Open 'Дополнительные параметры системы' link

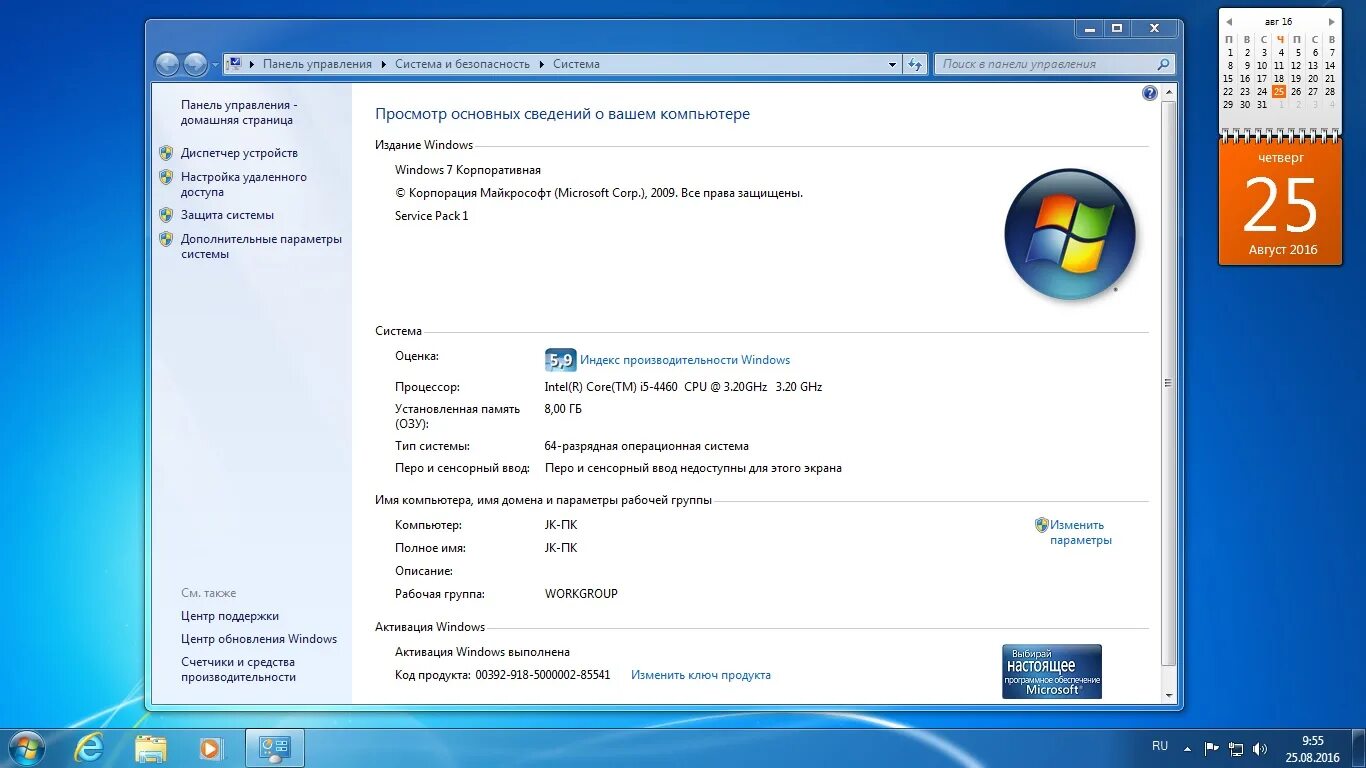pyautogui.click(x=261, y=246)
